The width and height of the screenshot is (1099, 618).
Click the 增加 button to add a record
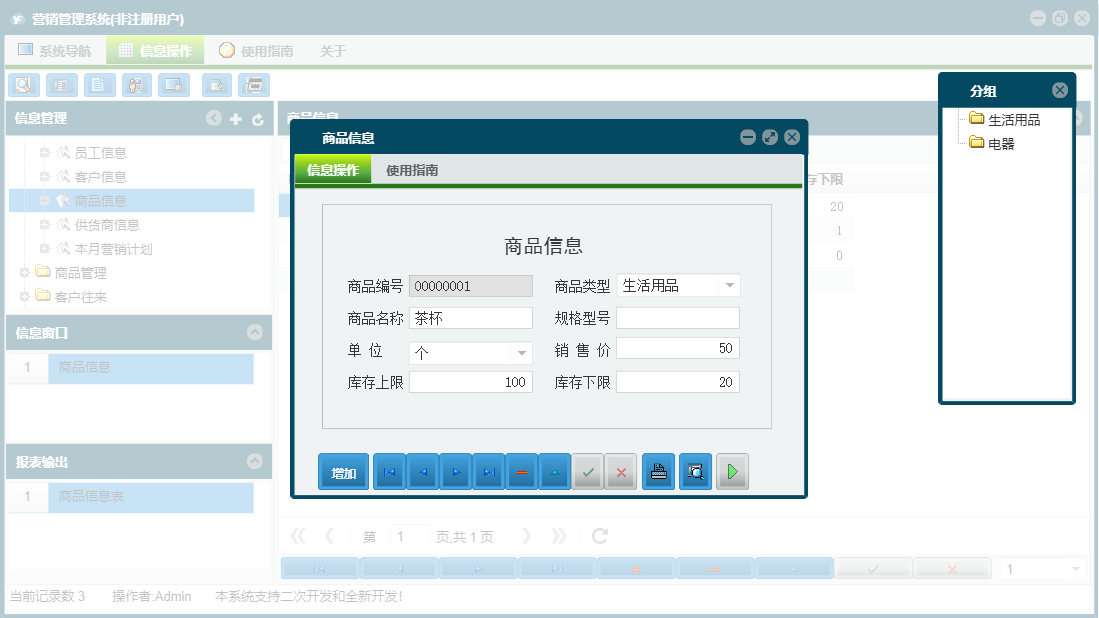[343, 471]
